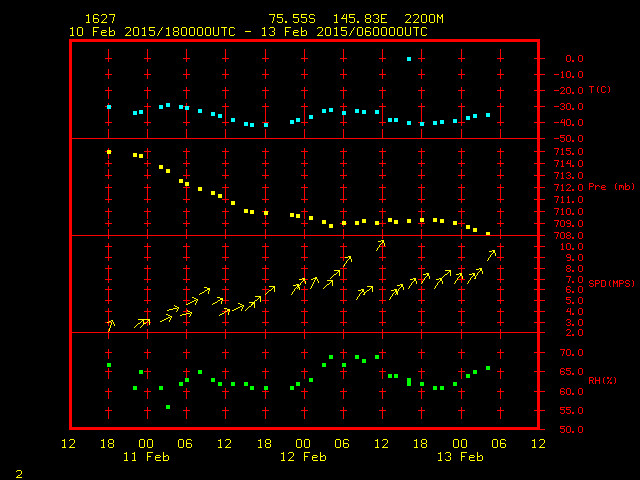Click the latitude value "75.55S"

pyautogui.click(x=292, y=19)
